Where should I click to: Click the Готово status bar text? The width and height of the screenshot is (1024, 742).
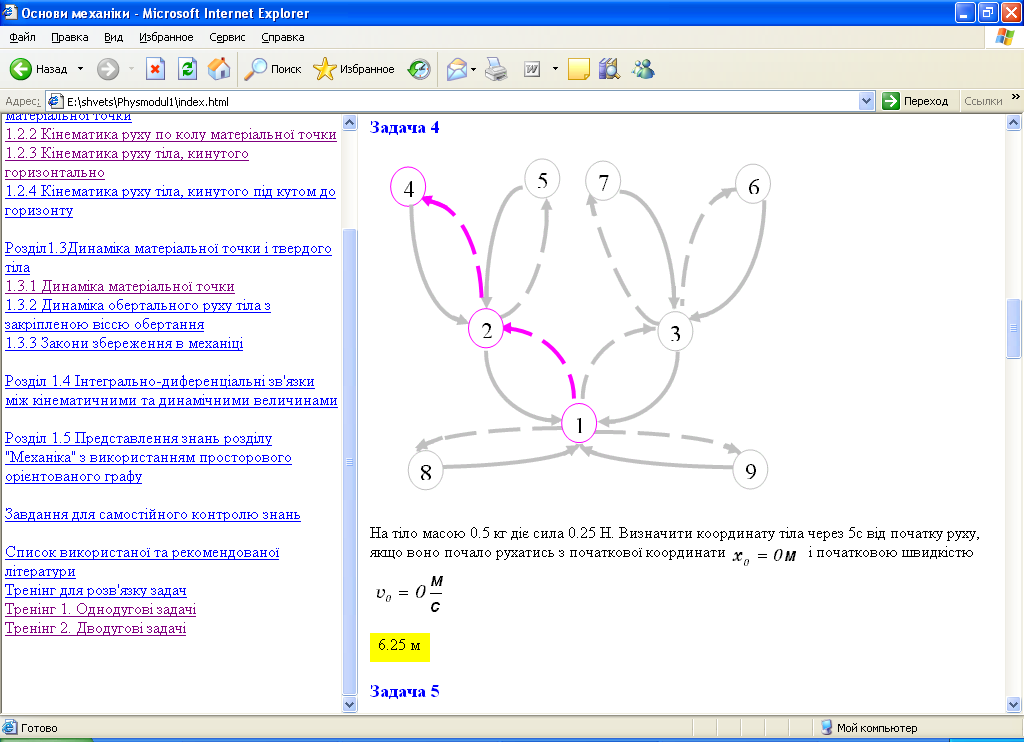click(x=39, y=728)
